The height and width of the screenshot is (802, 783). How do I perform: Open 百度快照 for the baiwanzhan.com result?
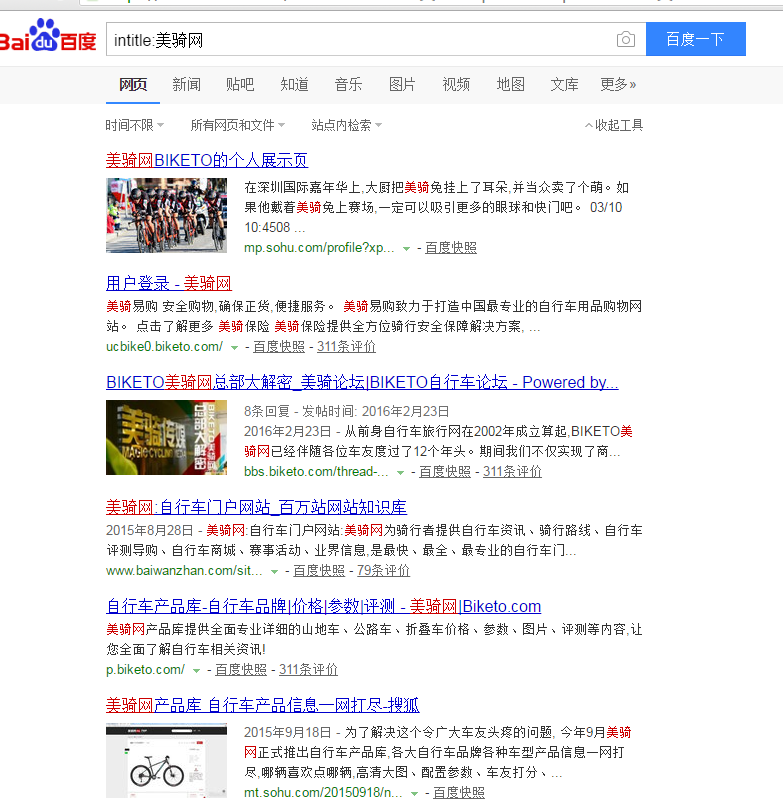[x=320, y=571]
